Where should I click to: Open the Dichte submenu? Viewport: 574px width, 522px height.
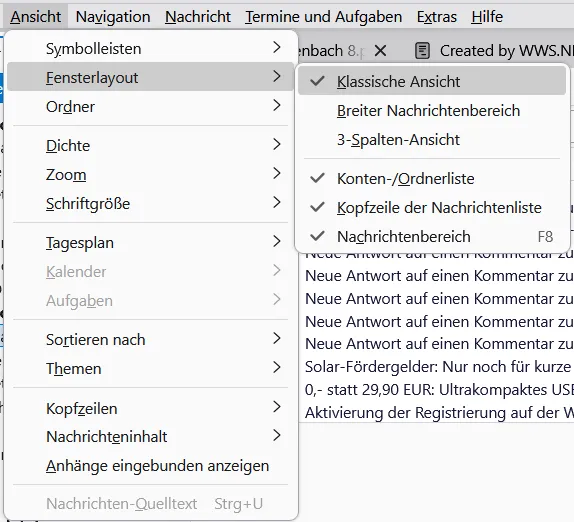click(150, 145)
